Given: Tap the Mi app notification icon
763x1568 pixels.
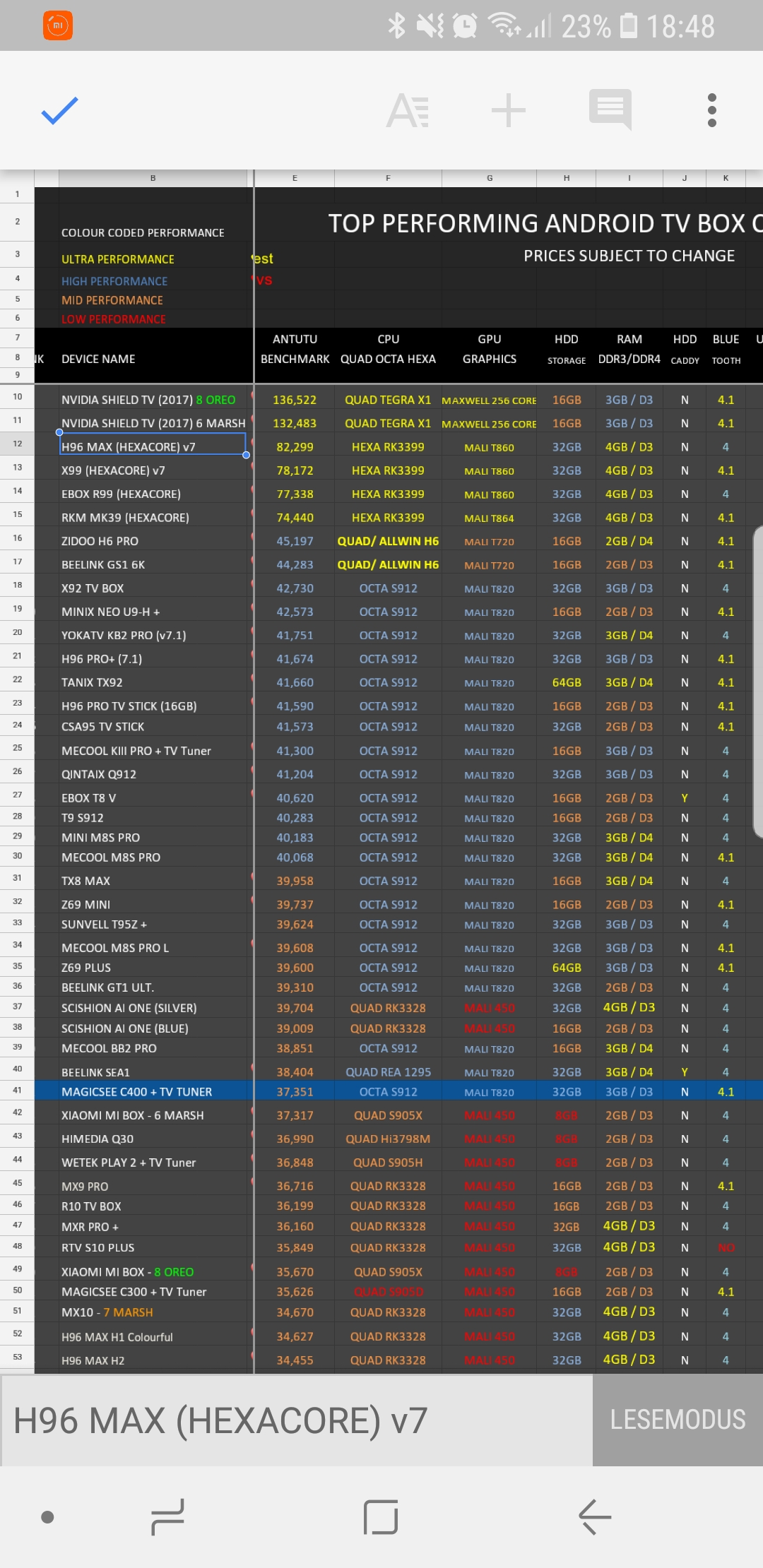Looking at the screenshot, I should point(58,26).
